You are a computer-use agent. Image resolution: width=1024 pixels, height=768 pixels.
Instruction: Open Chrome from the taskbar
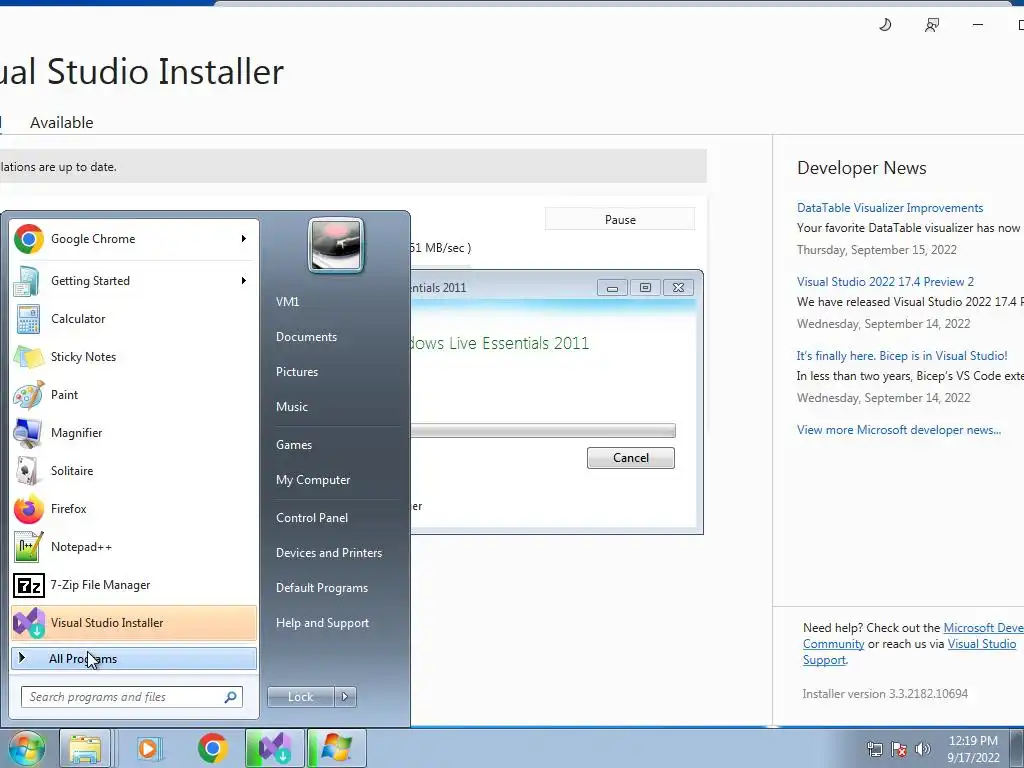click(212, 748)
